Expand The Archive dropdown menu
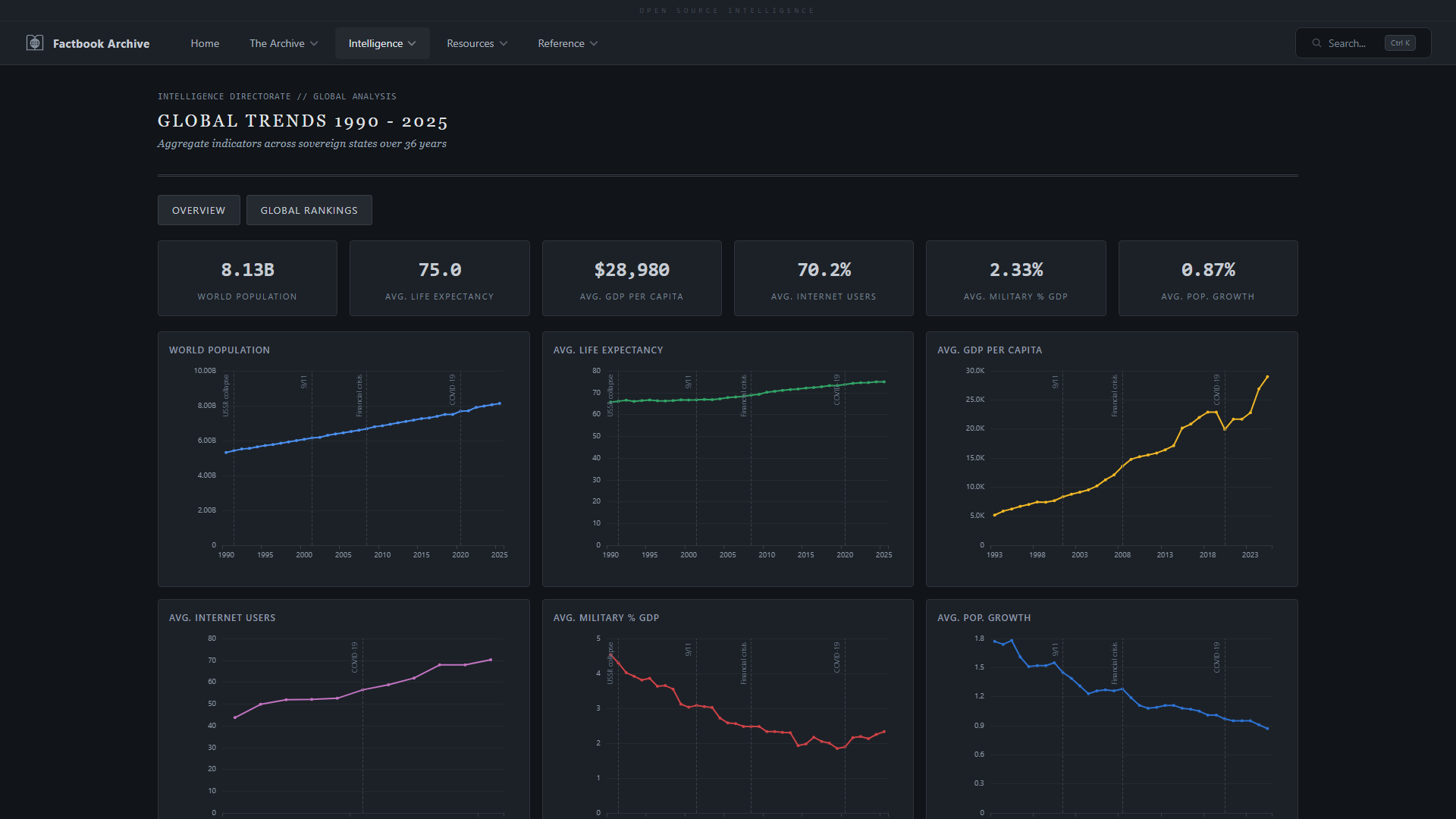This screenshot has height=819, width=1456. click(x=284, y=43)
